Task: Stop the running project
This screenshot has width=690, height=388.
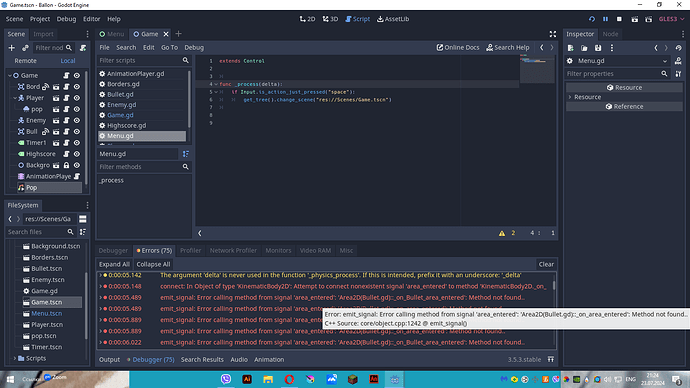Action: point(619,19)
